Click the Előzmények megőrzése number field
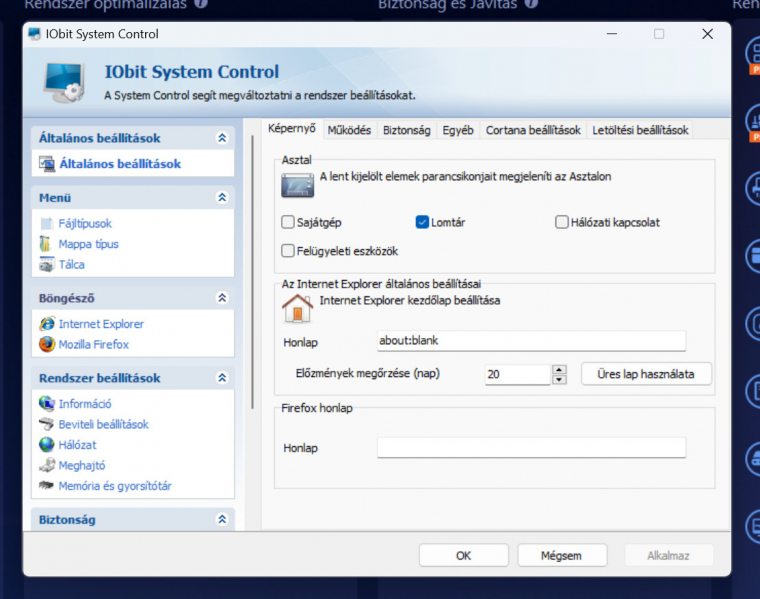This screenshot has width=760, height=599. pyautogui.click(x=517, y=374)
